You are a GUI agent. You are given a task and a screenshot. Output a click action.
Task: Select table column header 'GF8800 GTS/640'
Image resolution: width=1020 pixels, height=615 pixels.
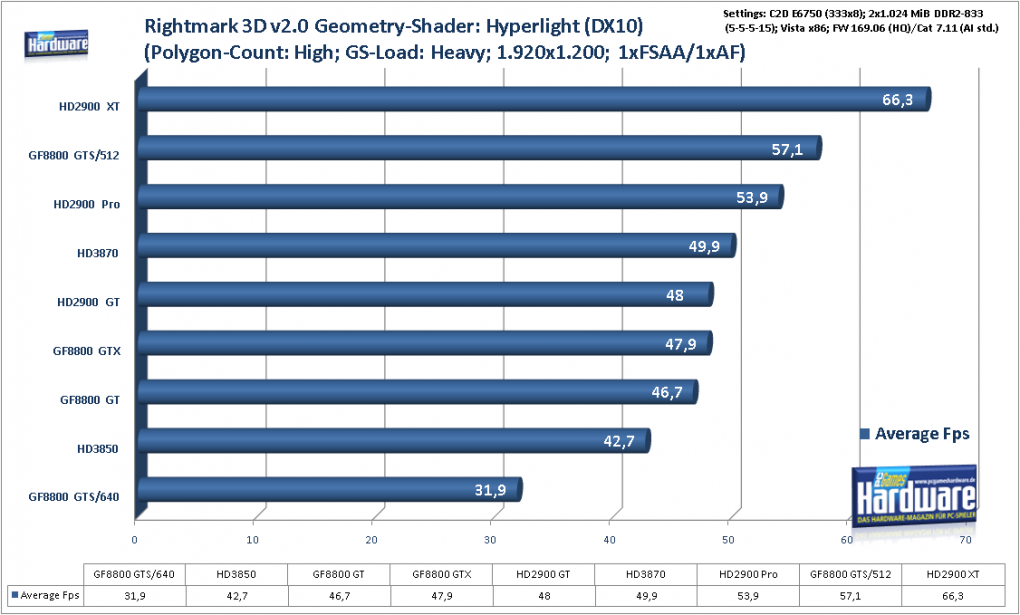(x=134, y=575)
